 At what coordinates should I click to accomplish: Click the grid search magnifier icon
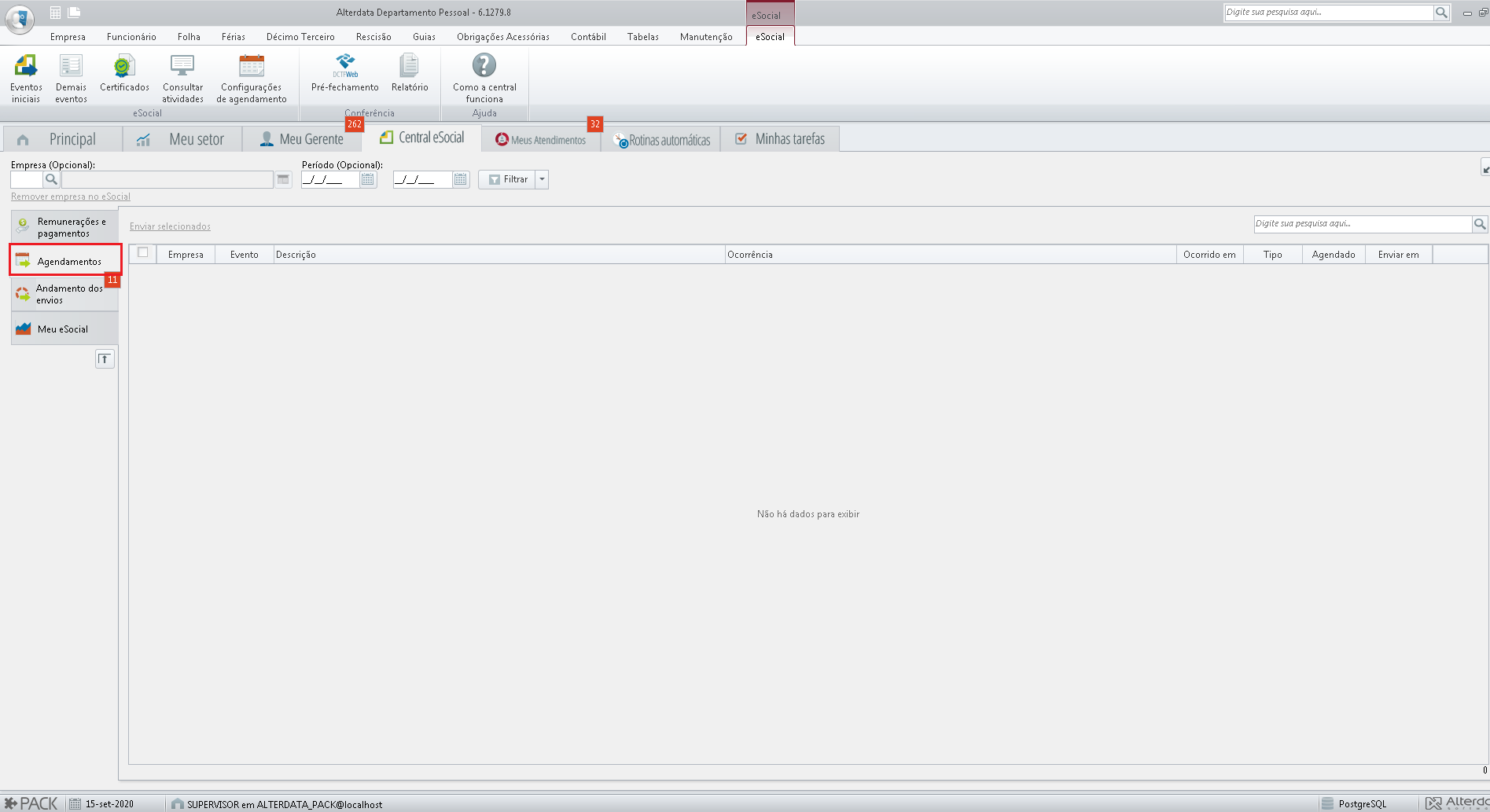click(x=1480, y=224)
